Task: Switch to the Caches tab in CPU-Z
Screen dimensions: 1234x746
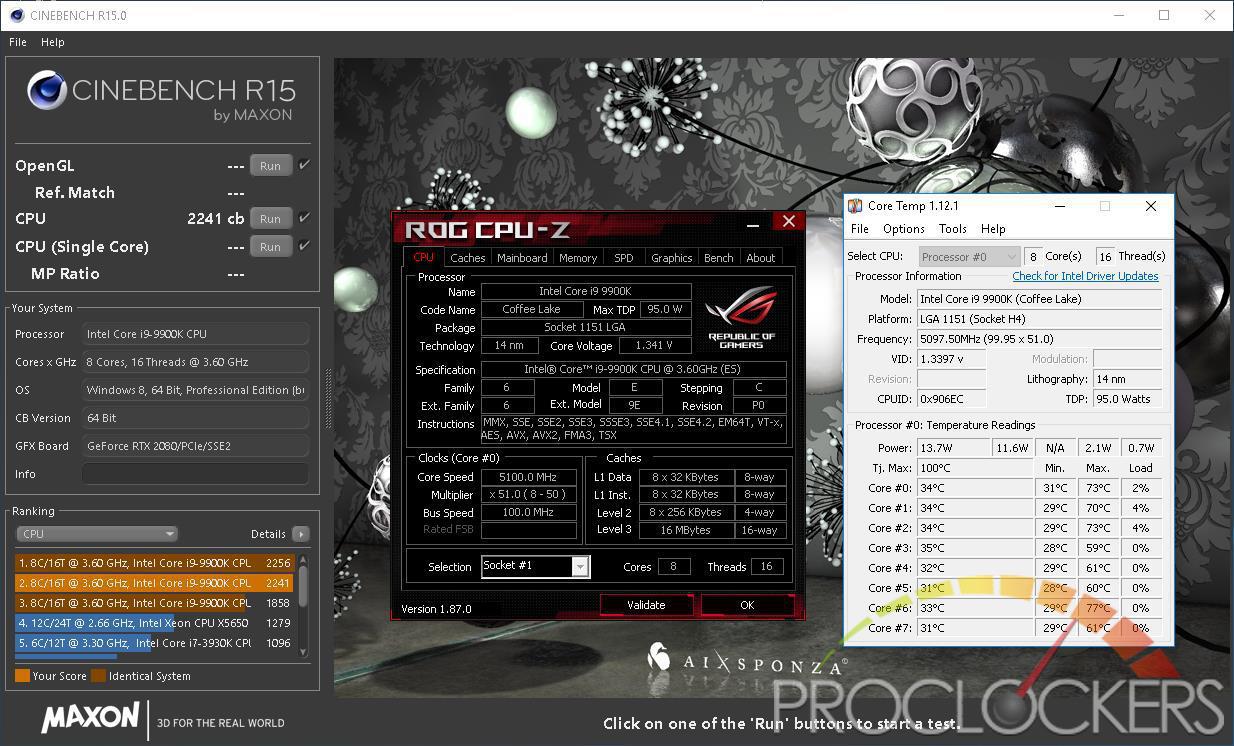Action: (467, 257)
